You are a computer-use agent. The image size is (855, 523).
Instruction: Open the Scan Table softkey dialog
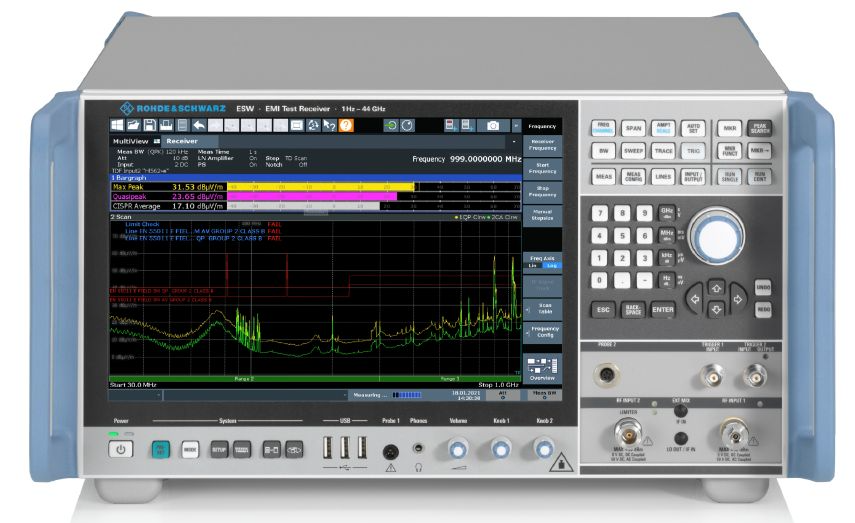coord(542,309)
